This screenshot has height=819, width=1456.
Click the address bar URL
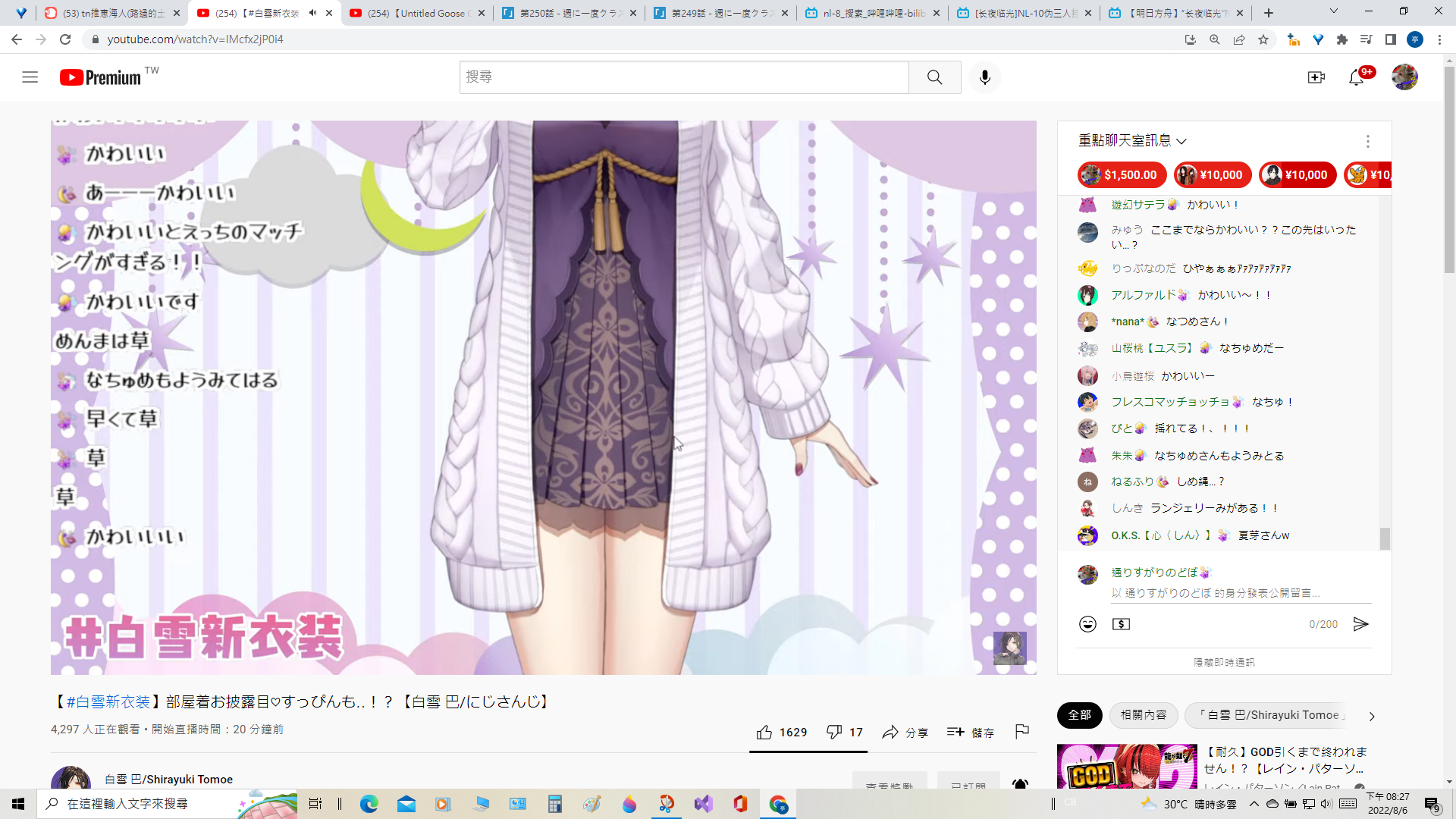coord(195,39)
